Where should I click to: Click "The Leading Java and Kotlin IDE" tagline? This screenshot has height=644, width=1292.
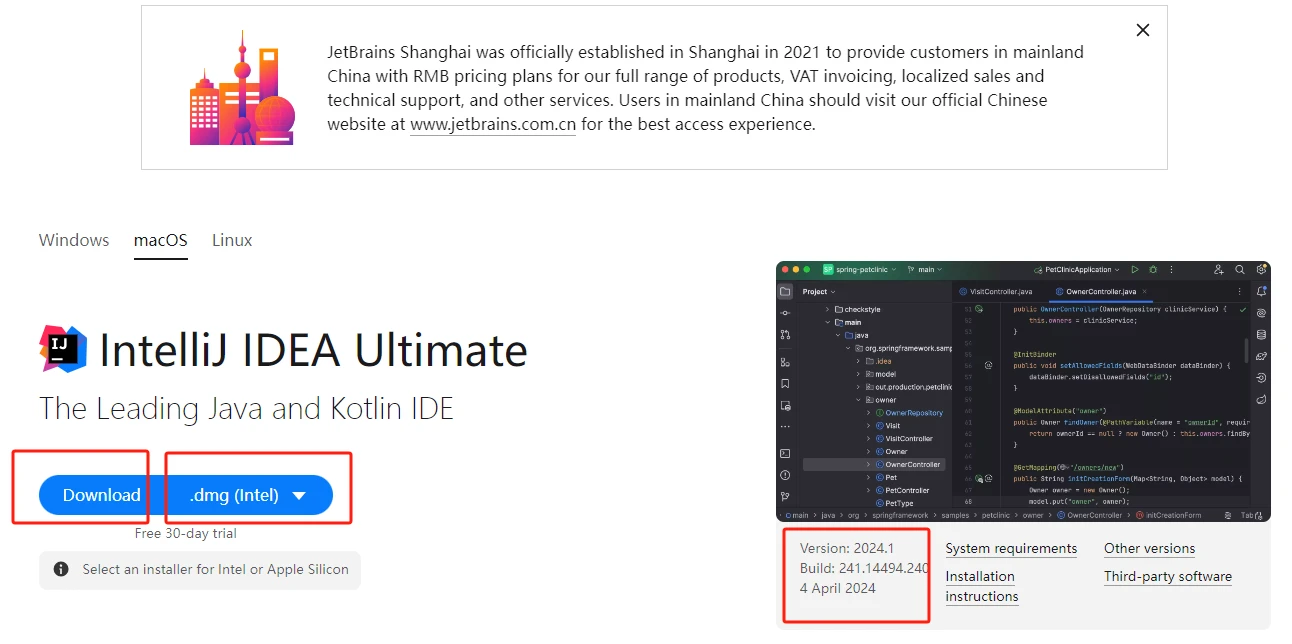pos(246,408)
